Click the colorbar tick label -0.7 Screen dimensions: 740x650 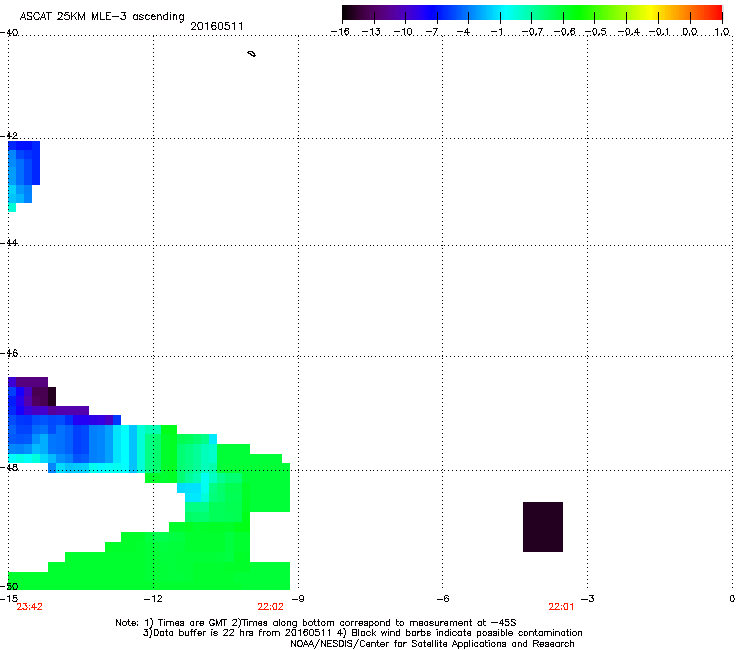tap(532, 32)
